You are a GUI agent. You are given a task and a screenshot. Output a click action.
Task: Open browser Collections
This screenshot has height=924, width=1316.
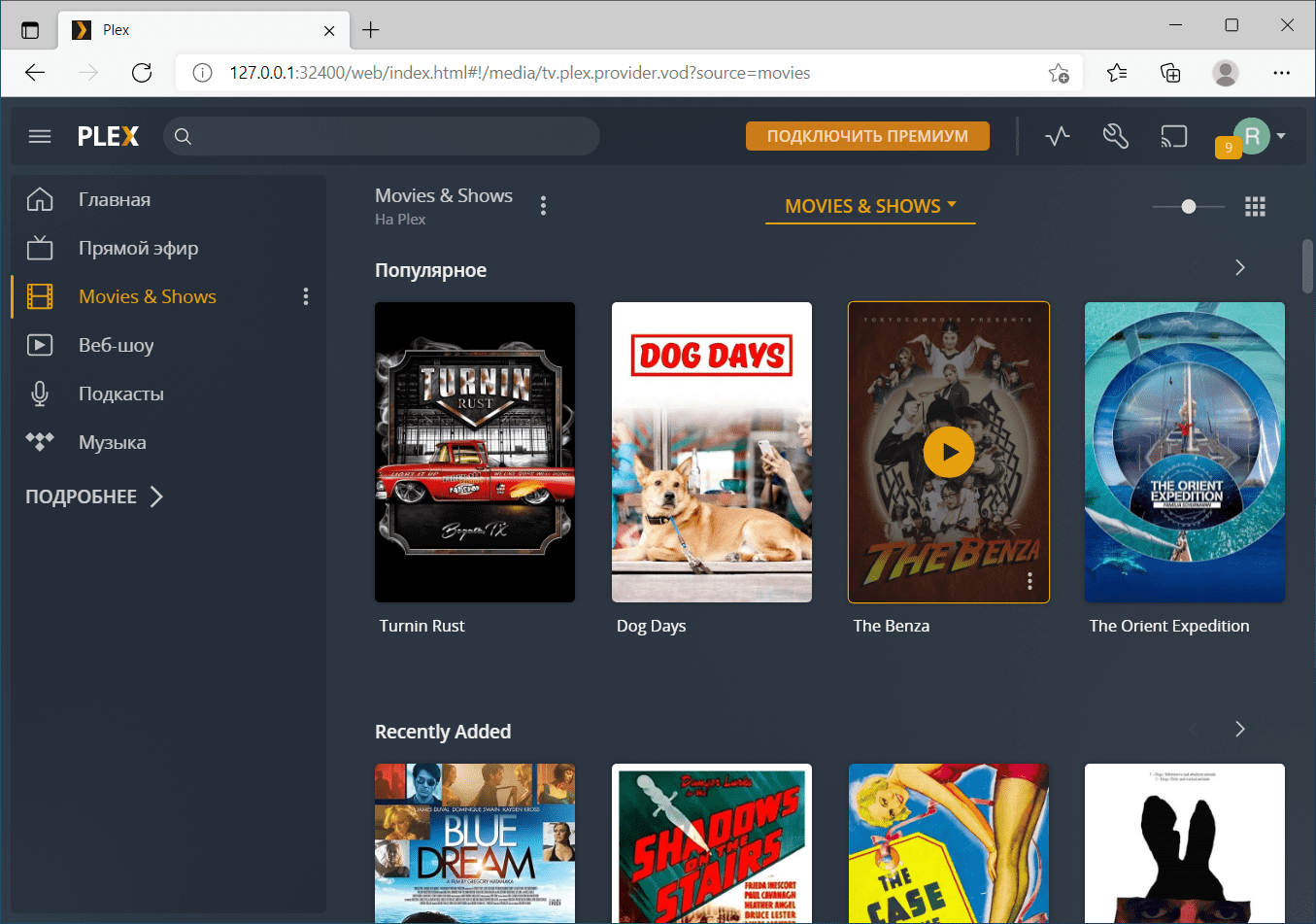click(x=1170, y=73)
